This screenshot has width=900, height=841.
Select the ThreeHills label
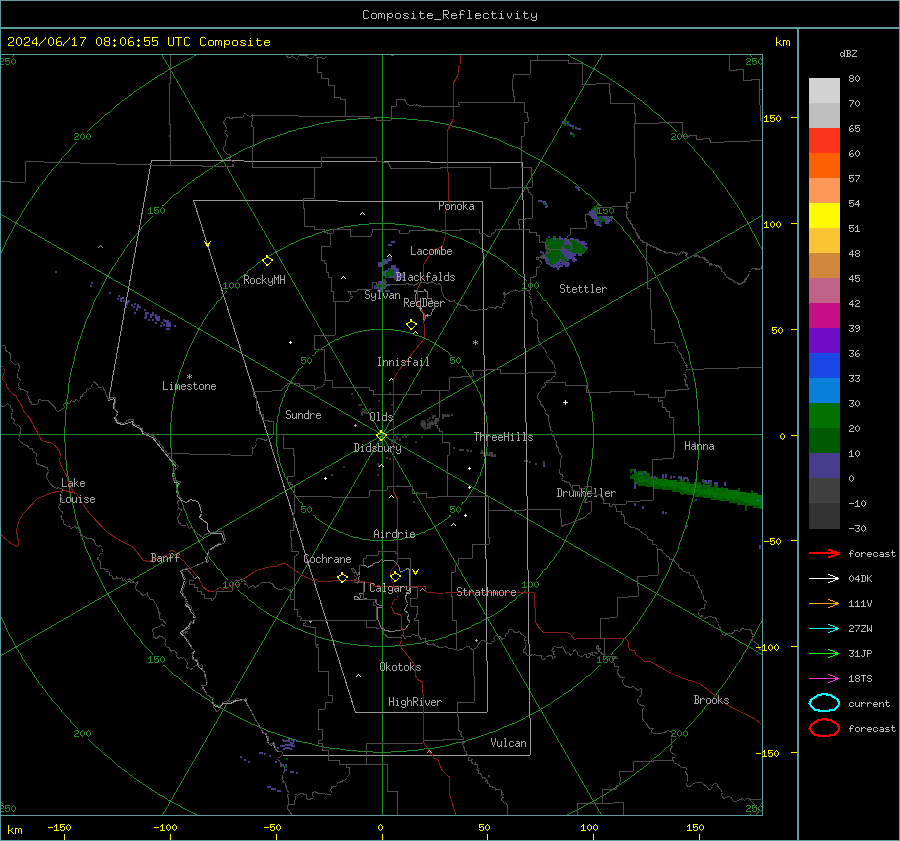(503, 437)
